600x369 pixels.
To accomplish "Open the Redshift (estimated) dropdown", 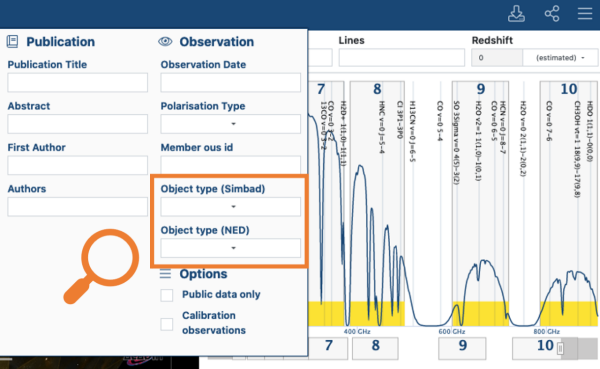I will click(x=560, y=58).
